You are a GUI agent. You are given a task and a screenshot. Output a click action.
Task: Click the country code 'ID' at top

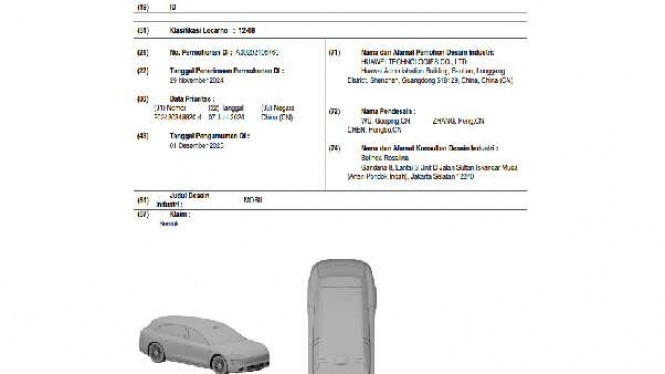(x=173, y=7)
